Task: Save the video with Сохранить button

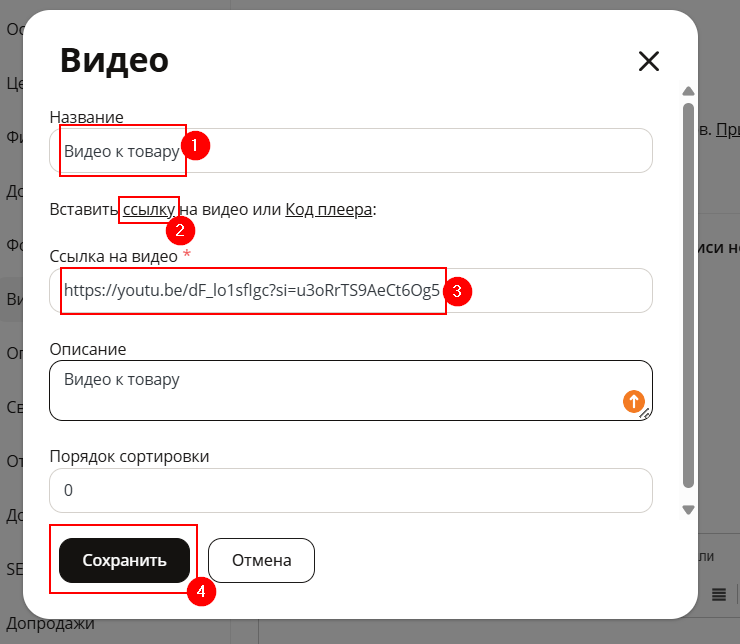Action: [x=124, y=560]
